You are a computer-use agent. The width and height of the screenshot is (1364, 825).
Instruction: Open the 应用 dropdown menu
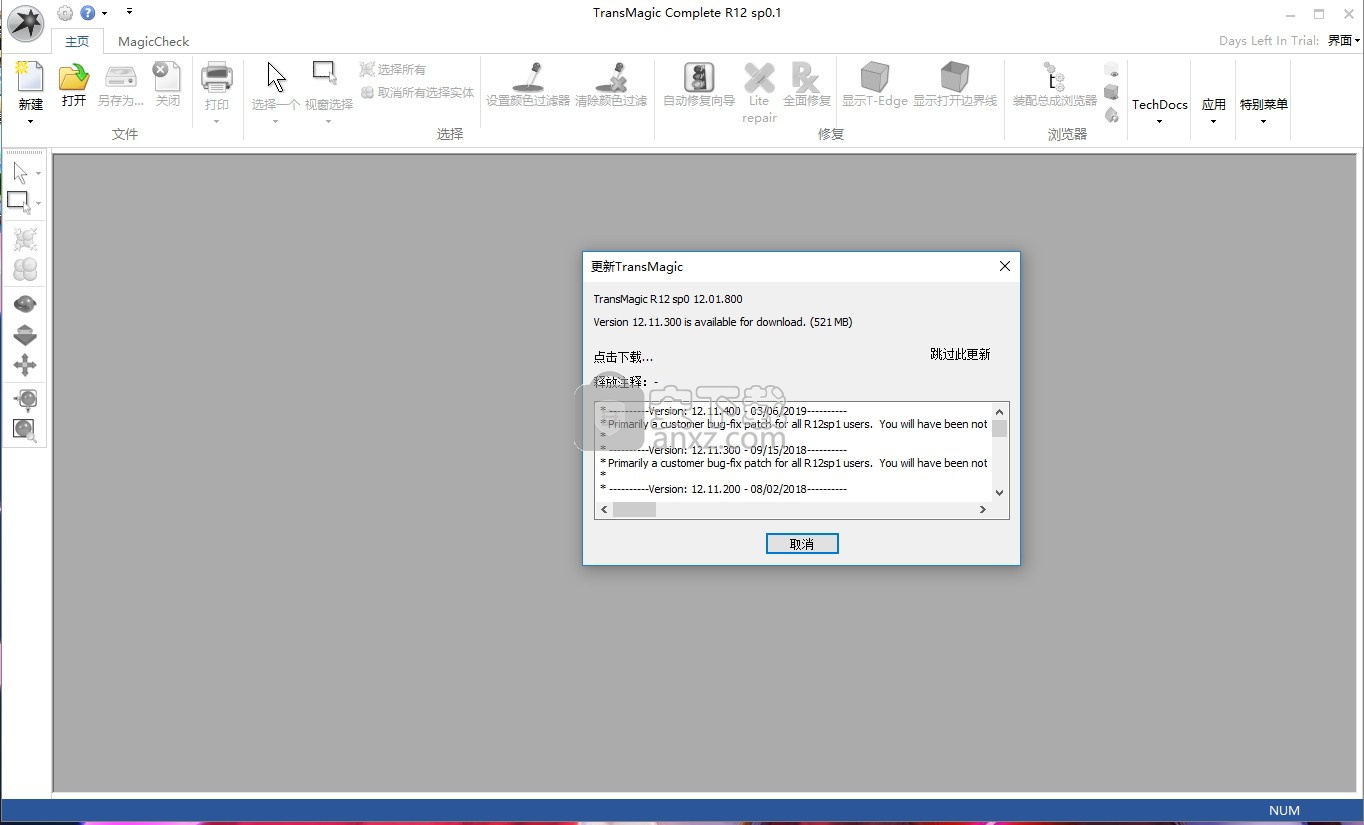[1214, 110]
